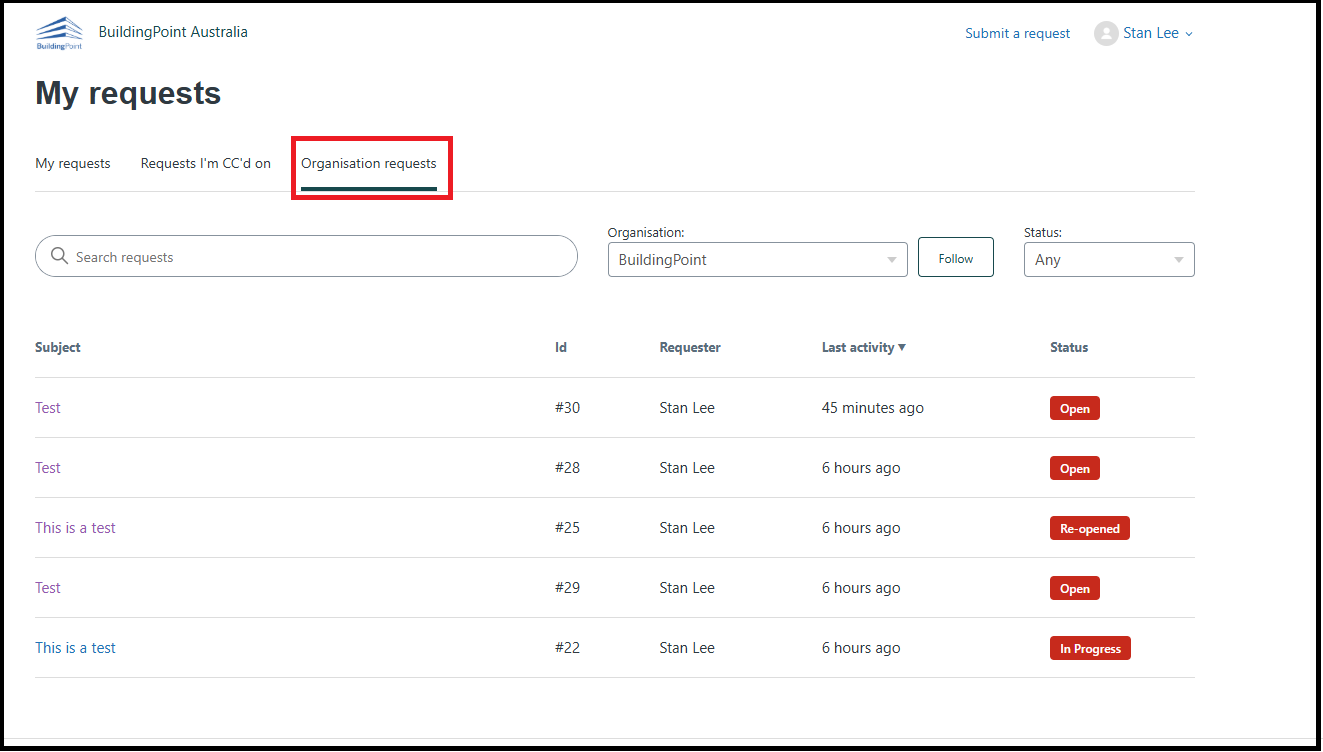Select the My requests tab
Viewport: 1323px width, 752px height.
(72, 162)
